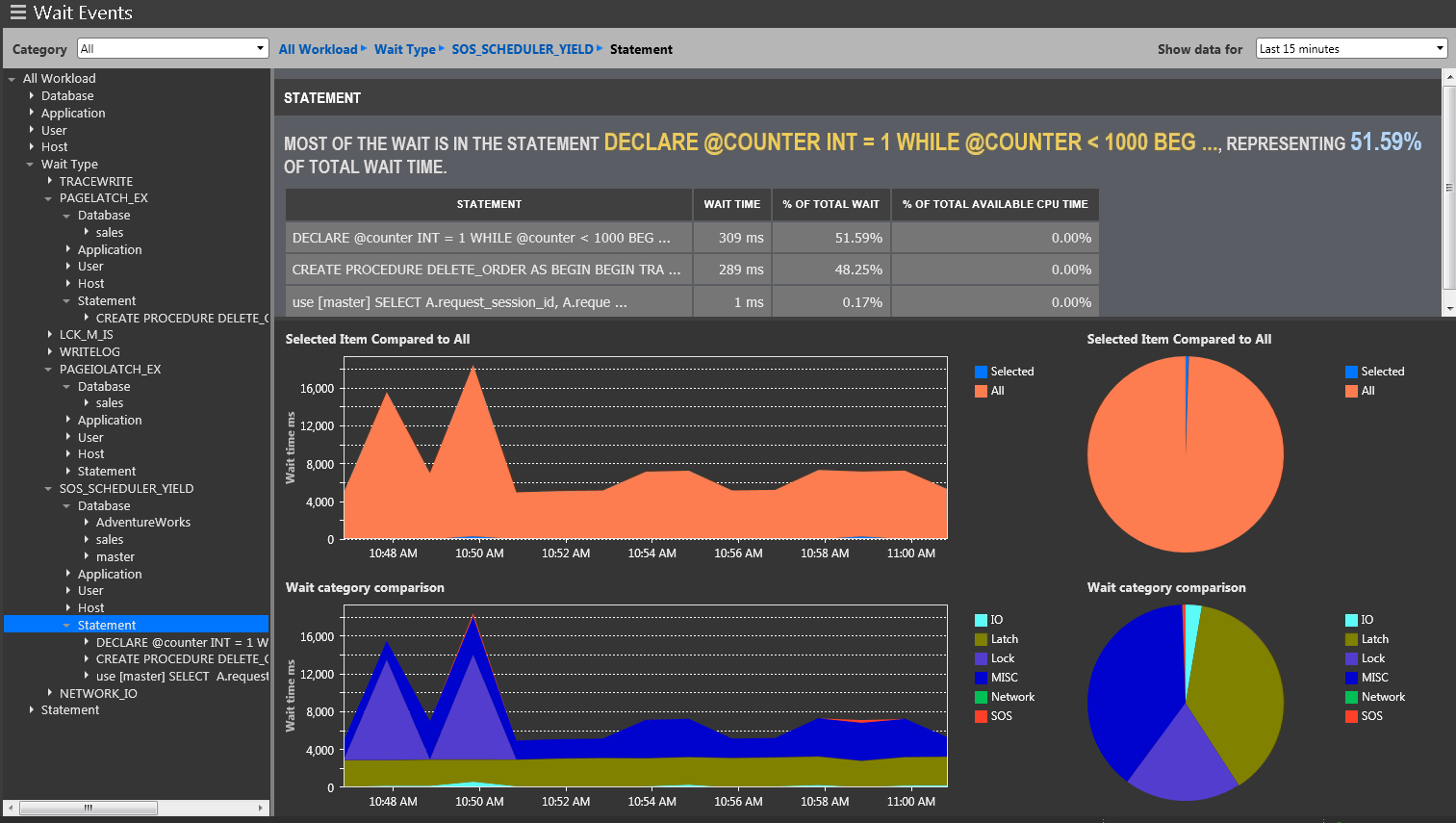1456x823 pixels.
Task: Click the olive Latch legend icon beside category pie
Action: pos(1351,639)
